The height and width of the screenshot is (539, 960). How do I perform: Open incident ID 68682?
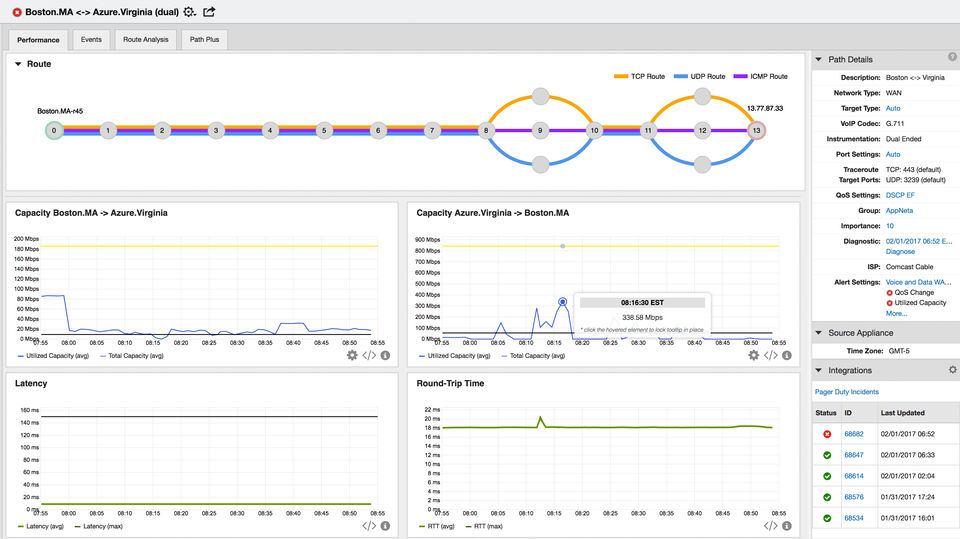pos(853,434)
